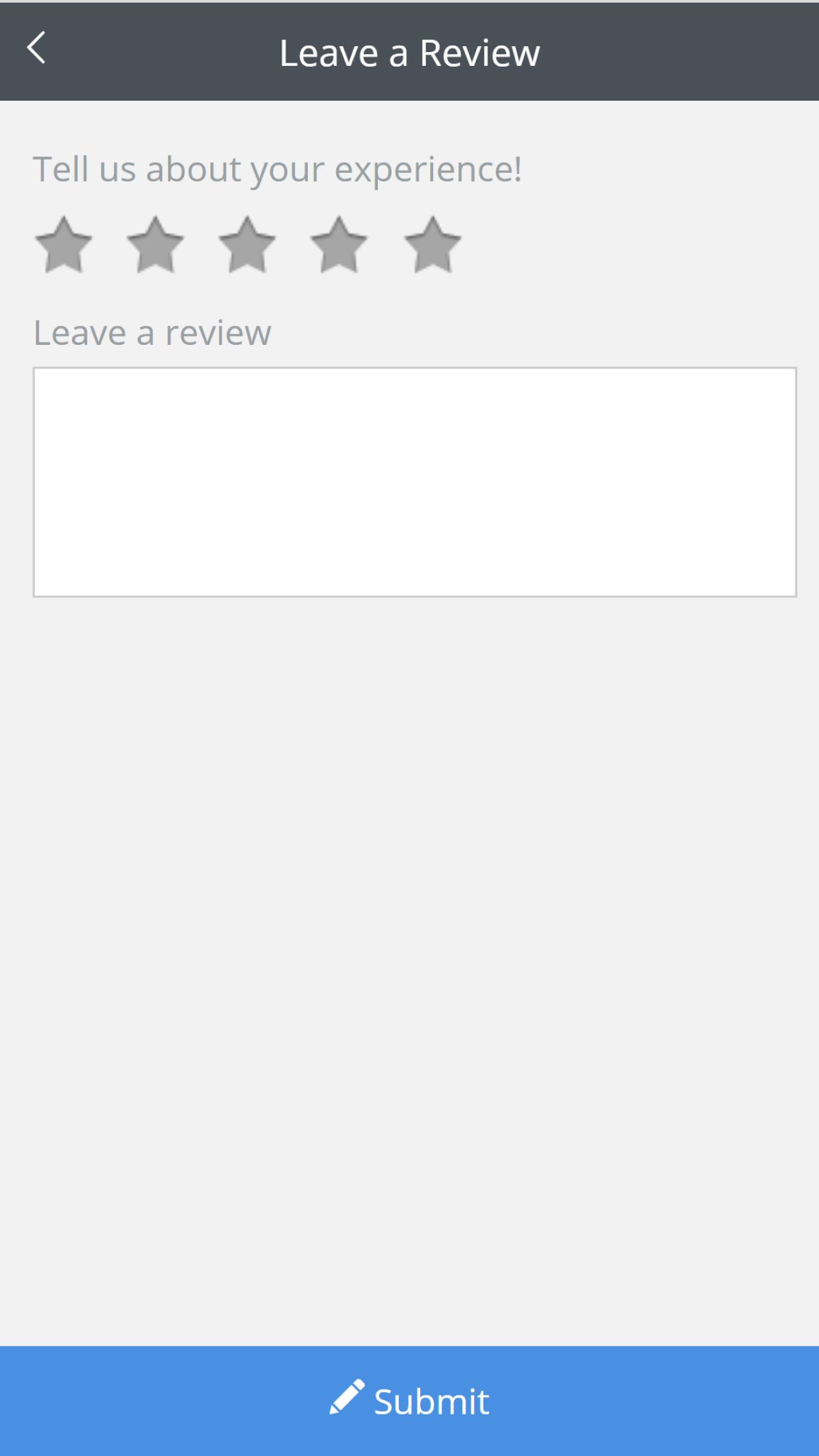Toggle the leftmost rating star on
Viewport: 819px width, 1456px height.
pos(63,245)
